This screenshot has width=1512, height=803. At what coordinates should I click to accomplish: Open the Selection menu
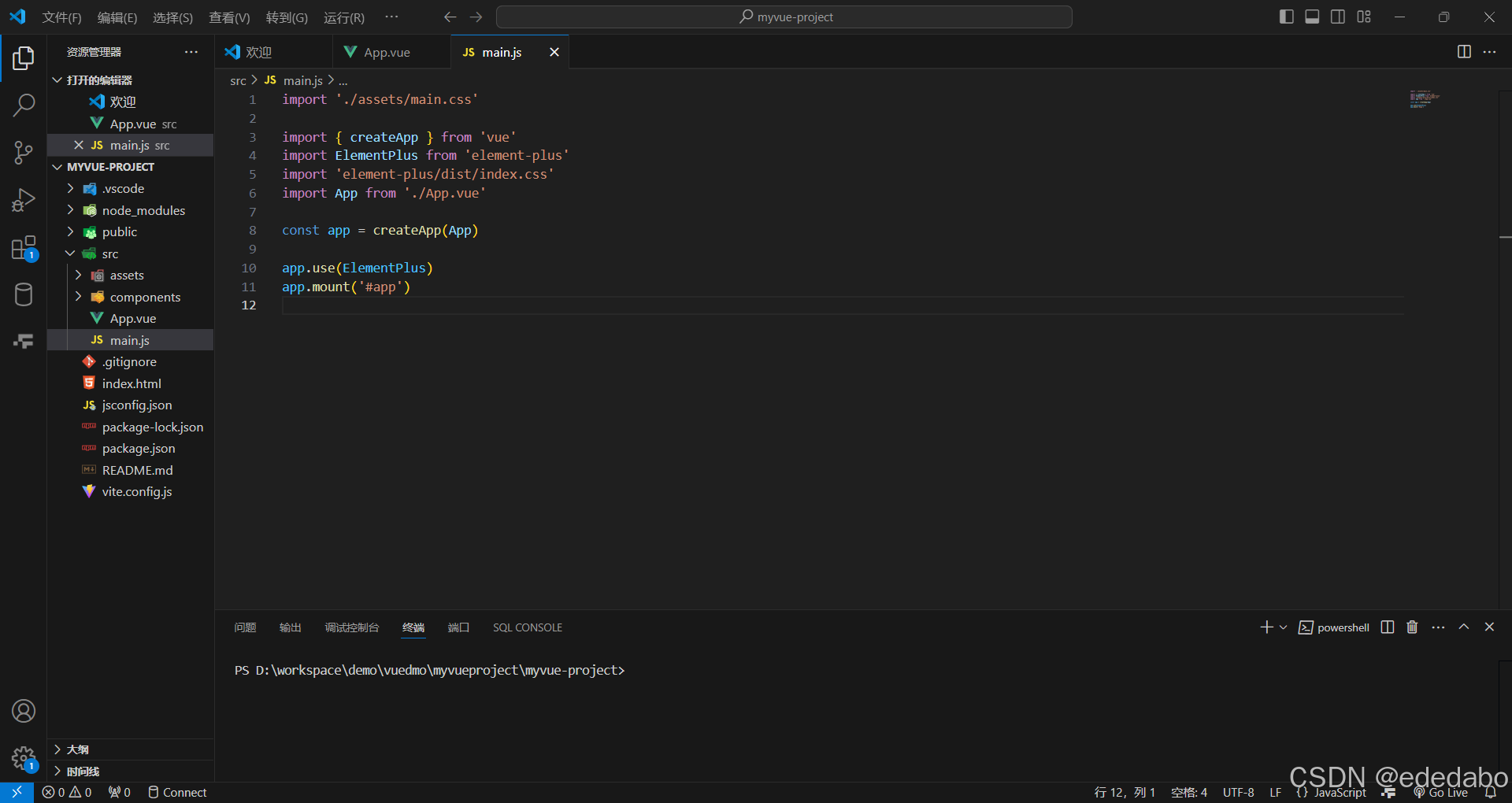pyautogui.click(x=172, y=17)
